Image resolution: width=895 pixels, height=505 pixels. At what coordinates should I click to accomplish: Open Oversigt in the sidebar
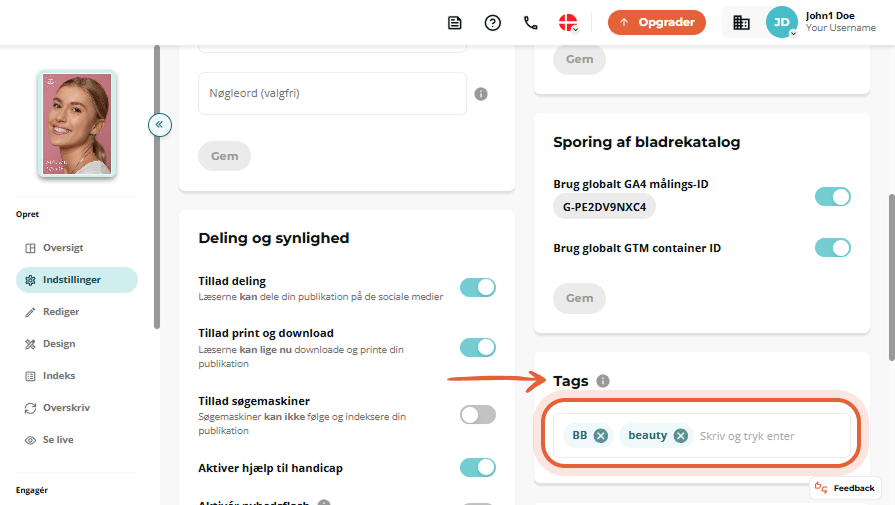(x=77, y=248)
